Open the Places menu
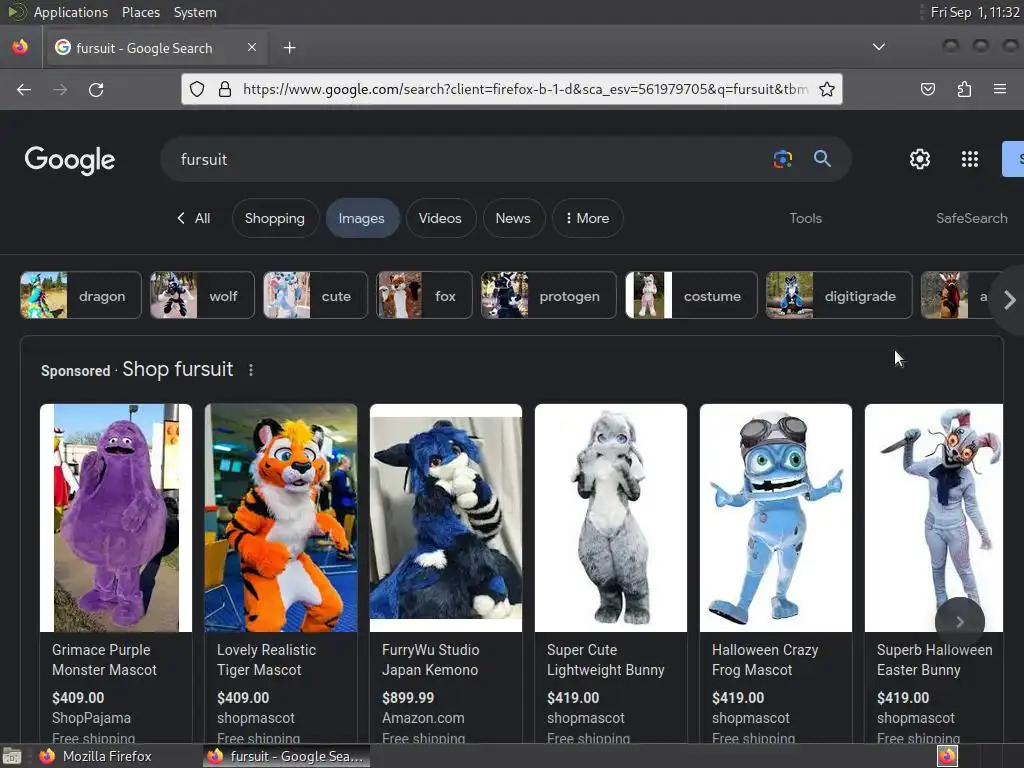This screenshot has height=768, width=1024. point(140,12)
